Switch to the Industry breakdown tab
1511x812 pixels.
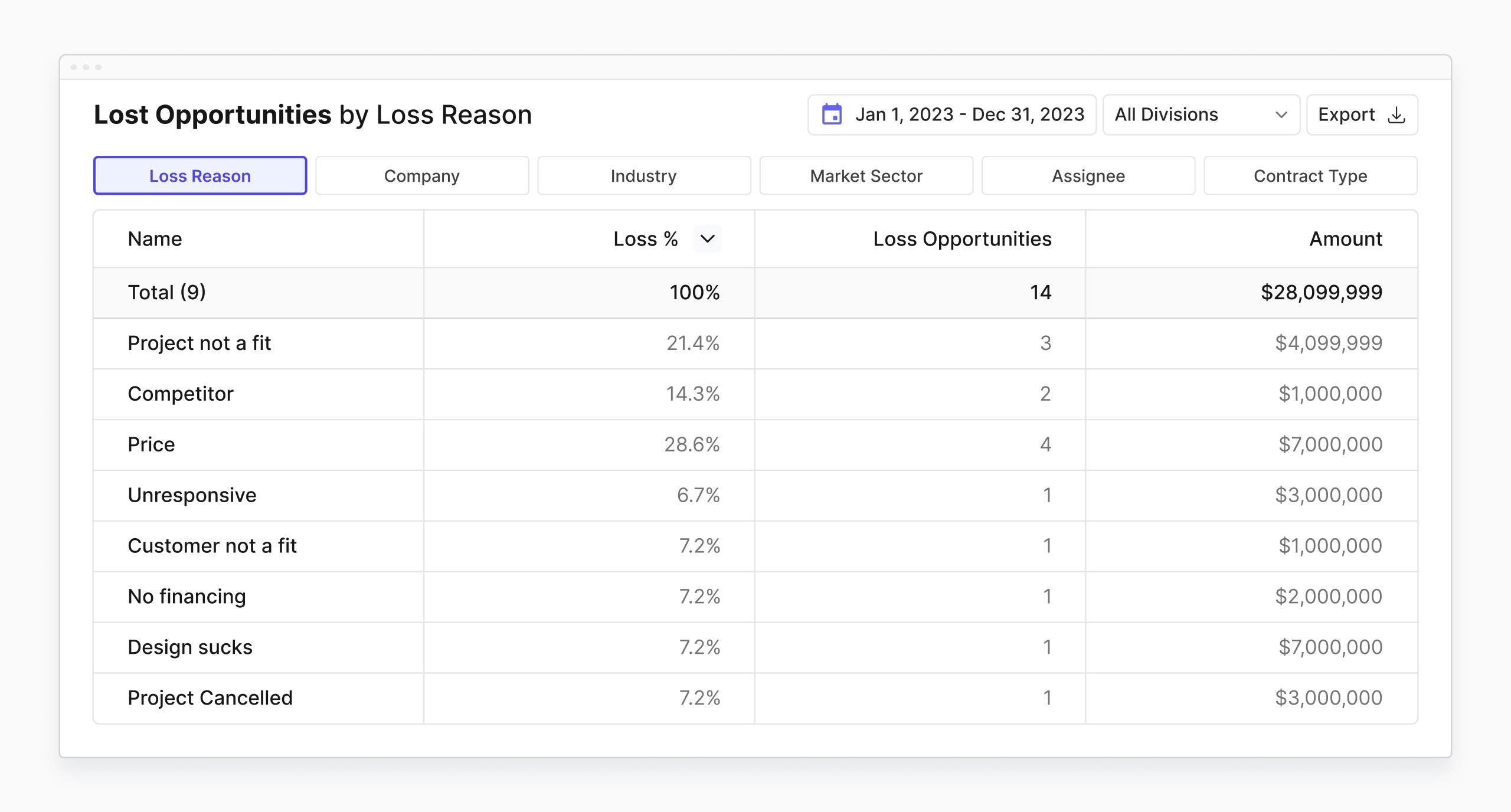coord(643,175)
